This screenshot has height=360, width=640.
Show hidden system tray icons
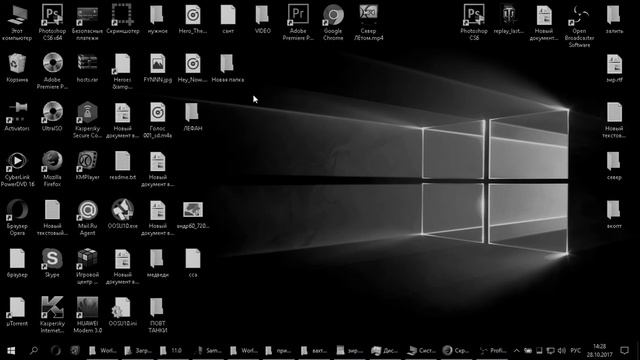tap(516, 351)
